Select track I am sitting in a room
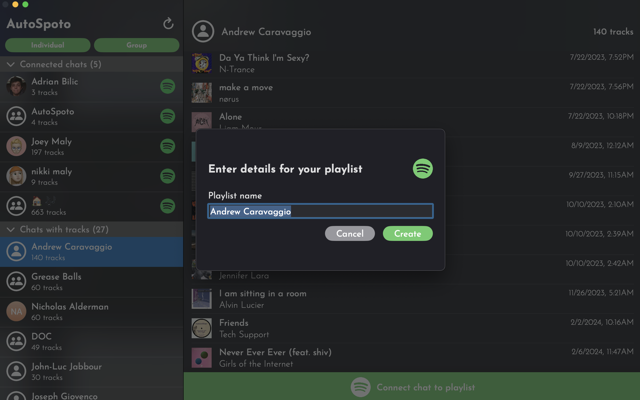 pyautogui.click(x=263, y=293)
